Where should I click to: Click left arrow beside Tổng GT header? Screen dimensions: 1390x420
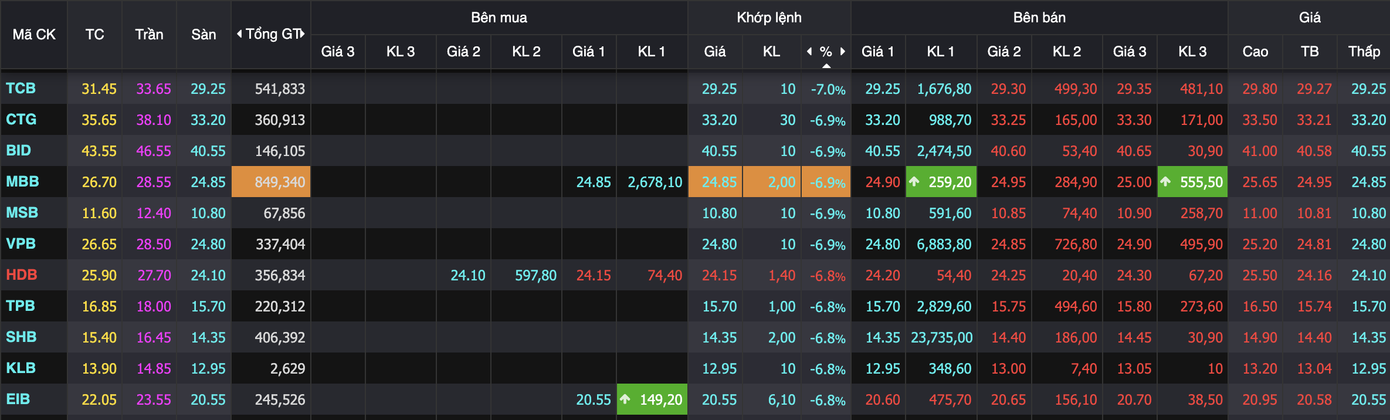tap(239, 34)
